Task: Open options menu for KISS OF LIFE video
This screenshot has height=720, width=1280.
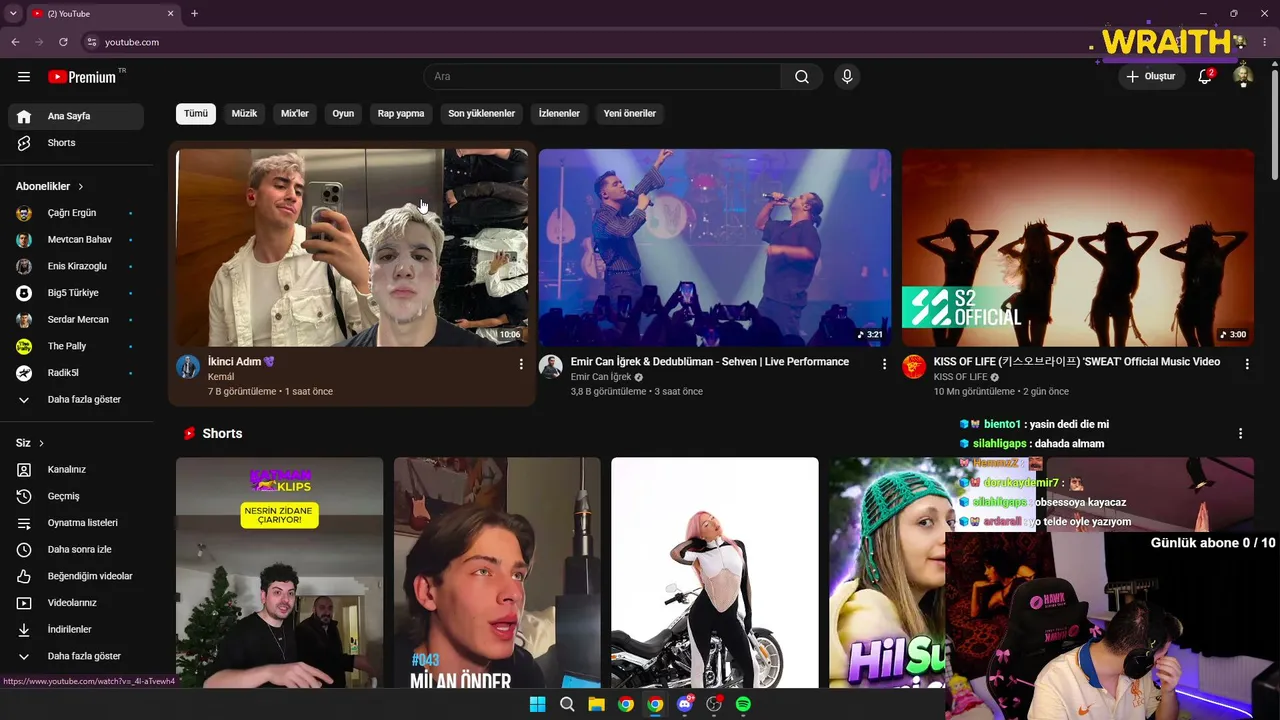Action: (1247, 364)
